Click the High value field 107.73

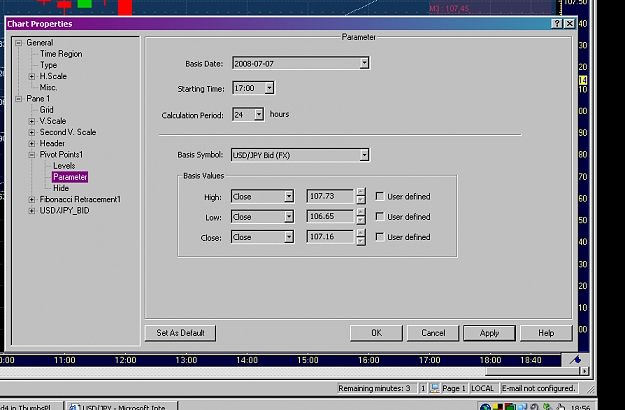[330, 196]
